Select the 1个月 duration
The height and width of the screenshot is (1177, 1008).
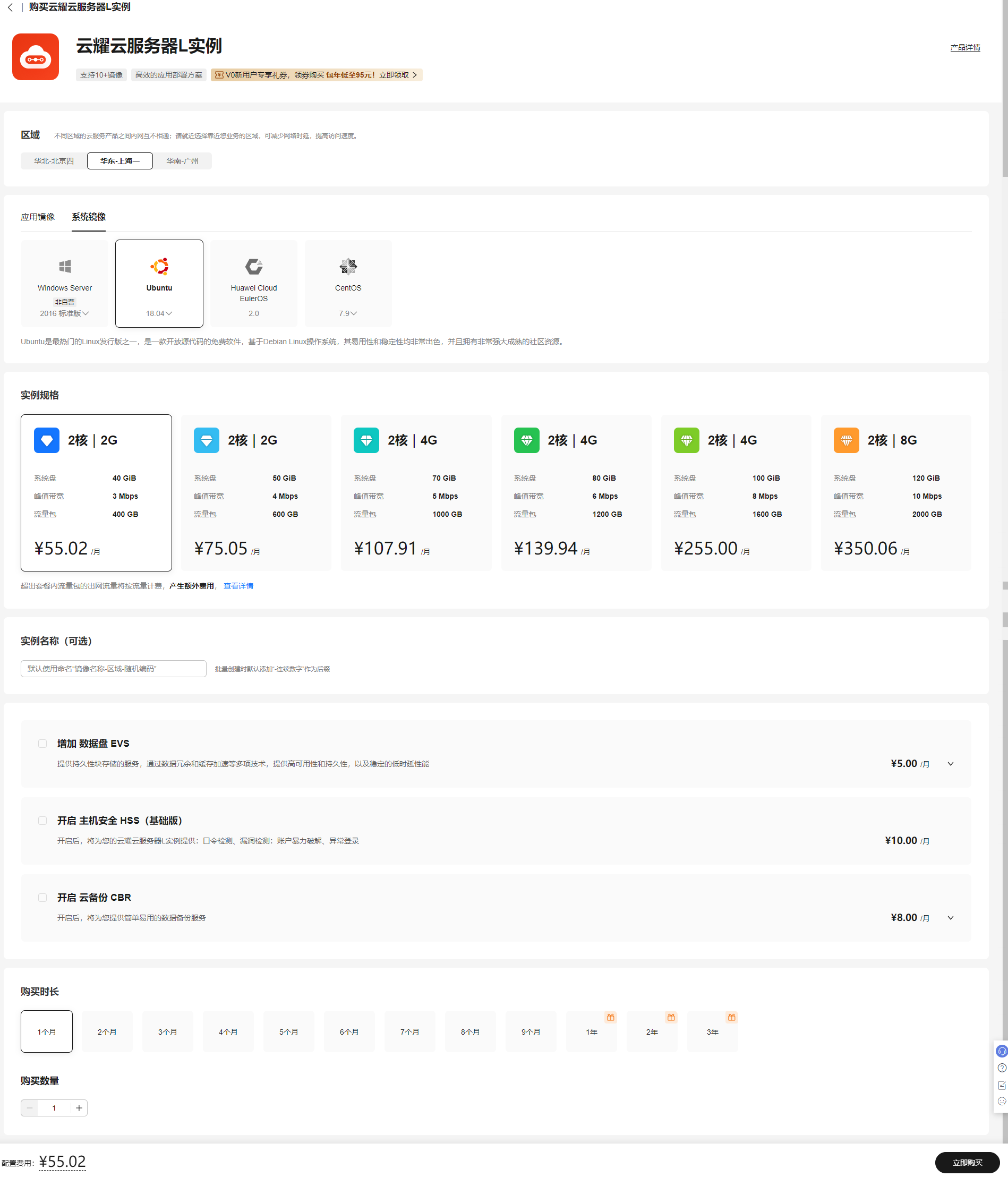(x=47, y=1031)
